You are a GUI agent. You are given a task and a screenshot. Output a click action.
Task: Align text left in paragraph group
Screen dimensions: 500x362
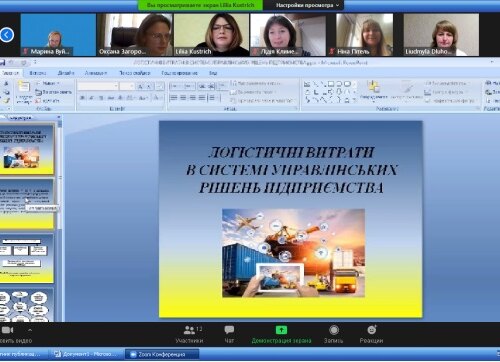[174, 98]
